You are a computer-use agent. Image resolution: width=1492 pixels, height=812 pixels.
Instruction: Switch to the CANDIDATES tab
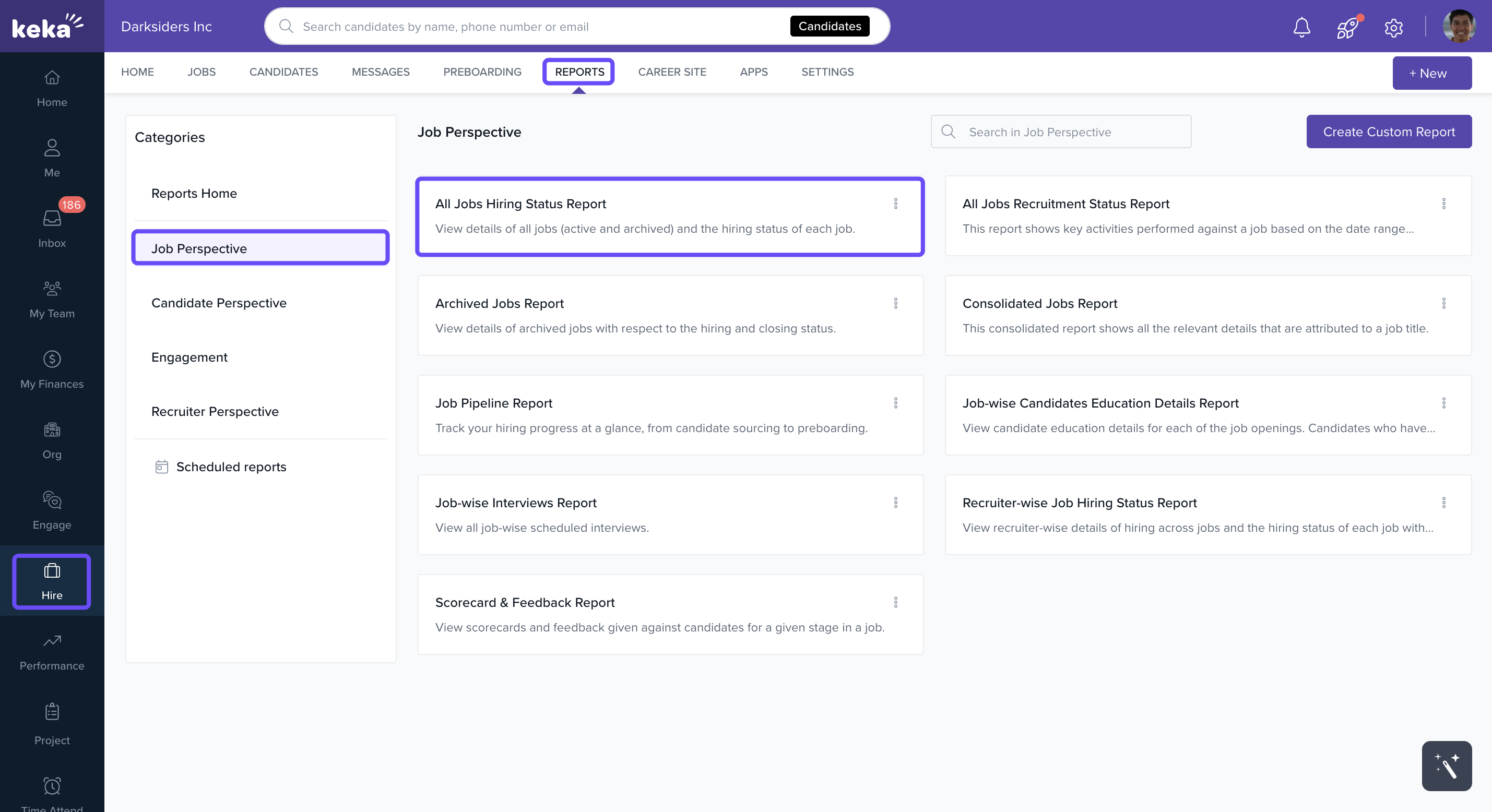point(283,72)
